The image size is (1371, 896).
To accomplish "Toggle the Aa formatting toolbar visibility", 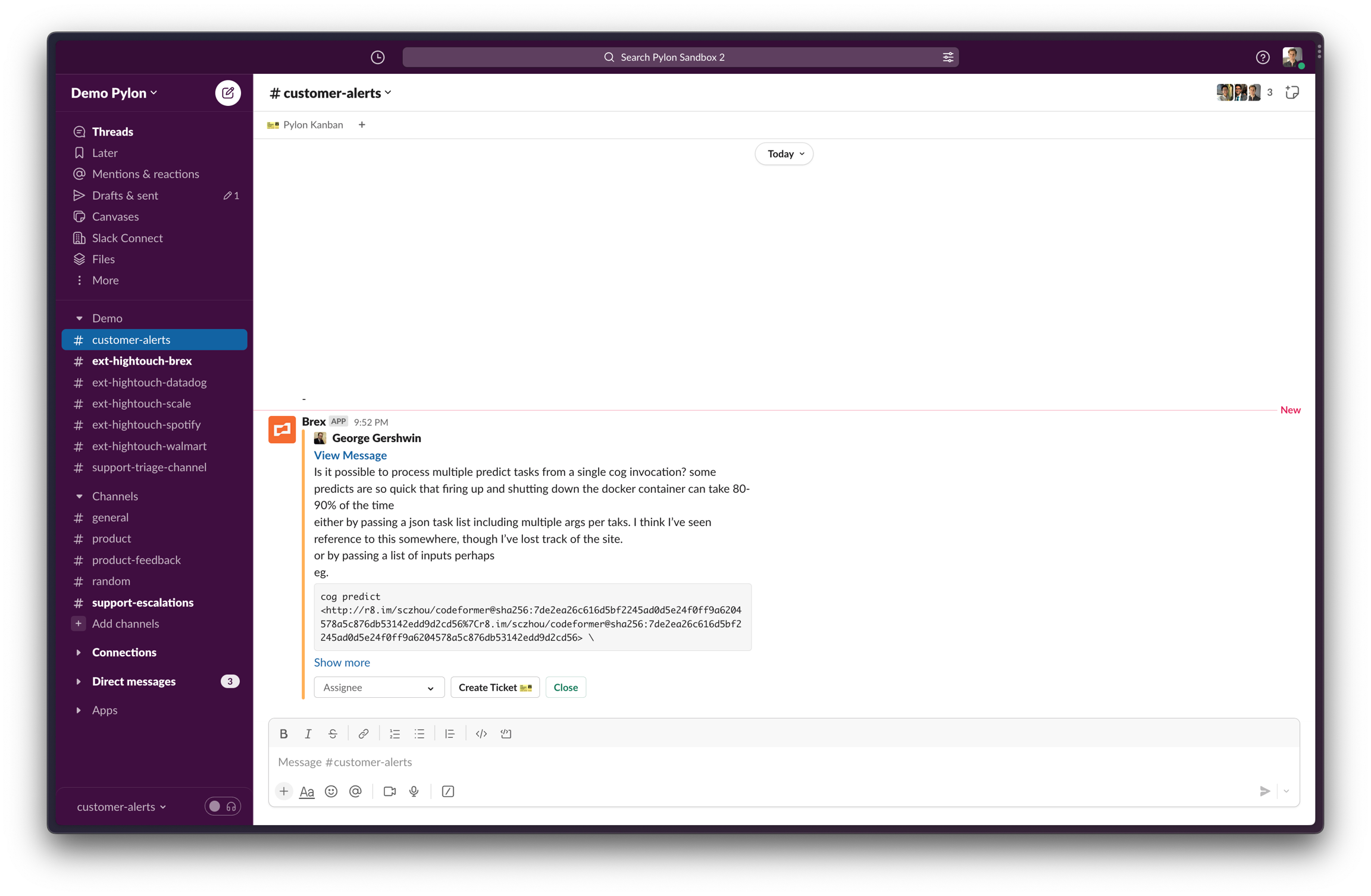I will (306, 791).
